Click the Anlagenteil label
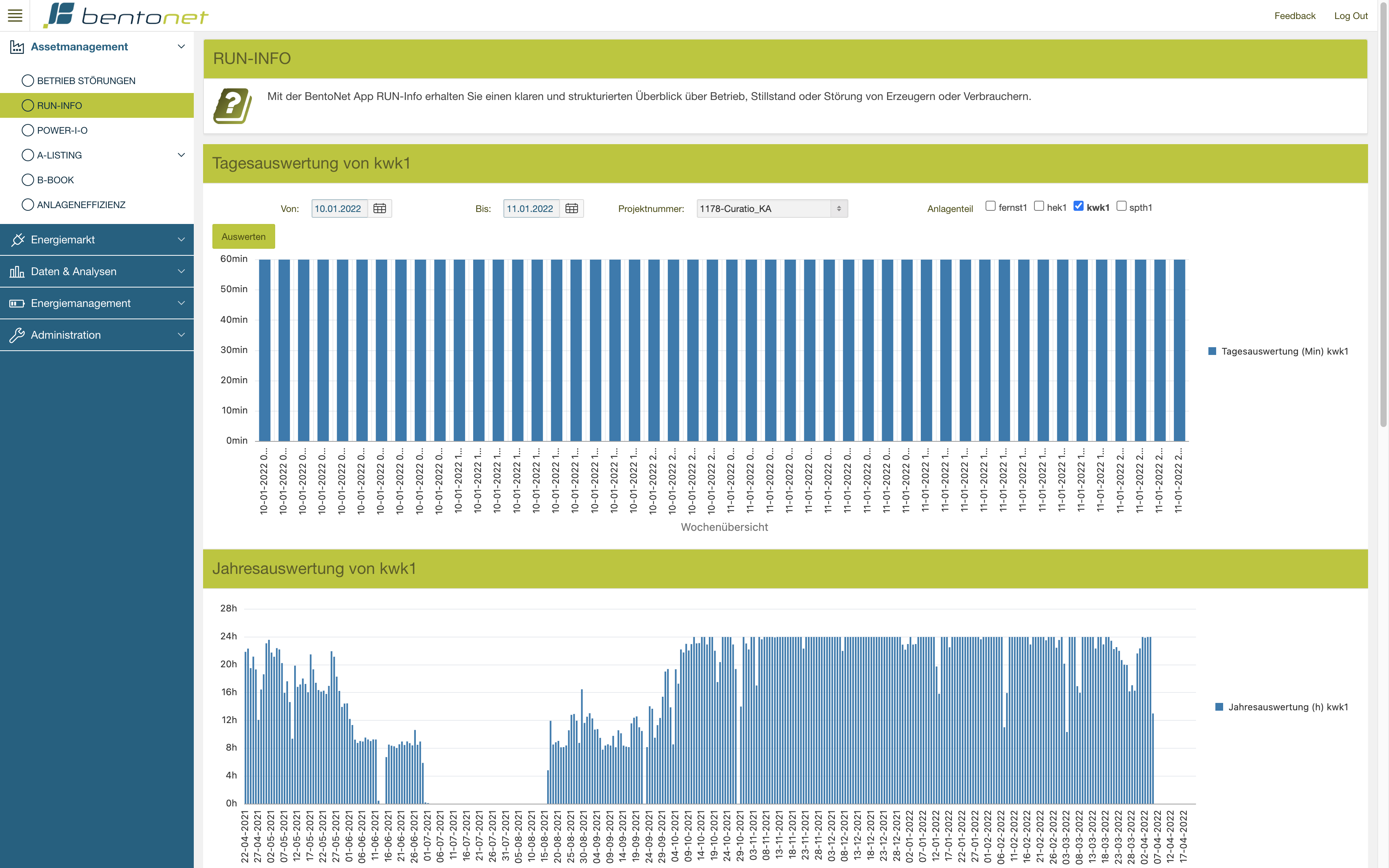1389x868 pixels. pyautogui.click(x=950, y=209)
